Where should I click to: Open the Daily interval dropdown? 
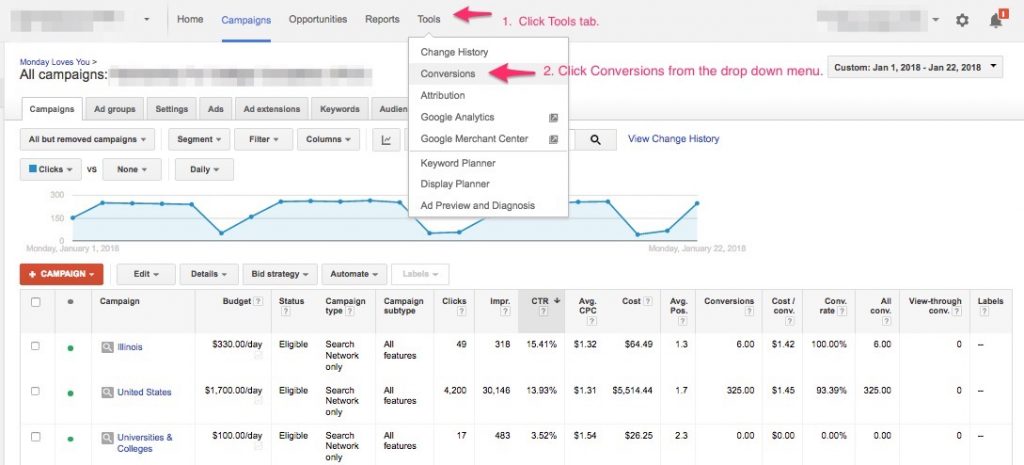pos(204,169)
